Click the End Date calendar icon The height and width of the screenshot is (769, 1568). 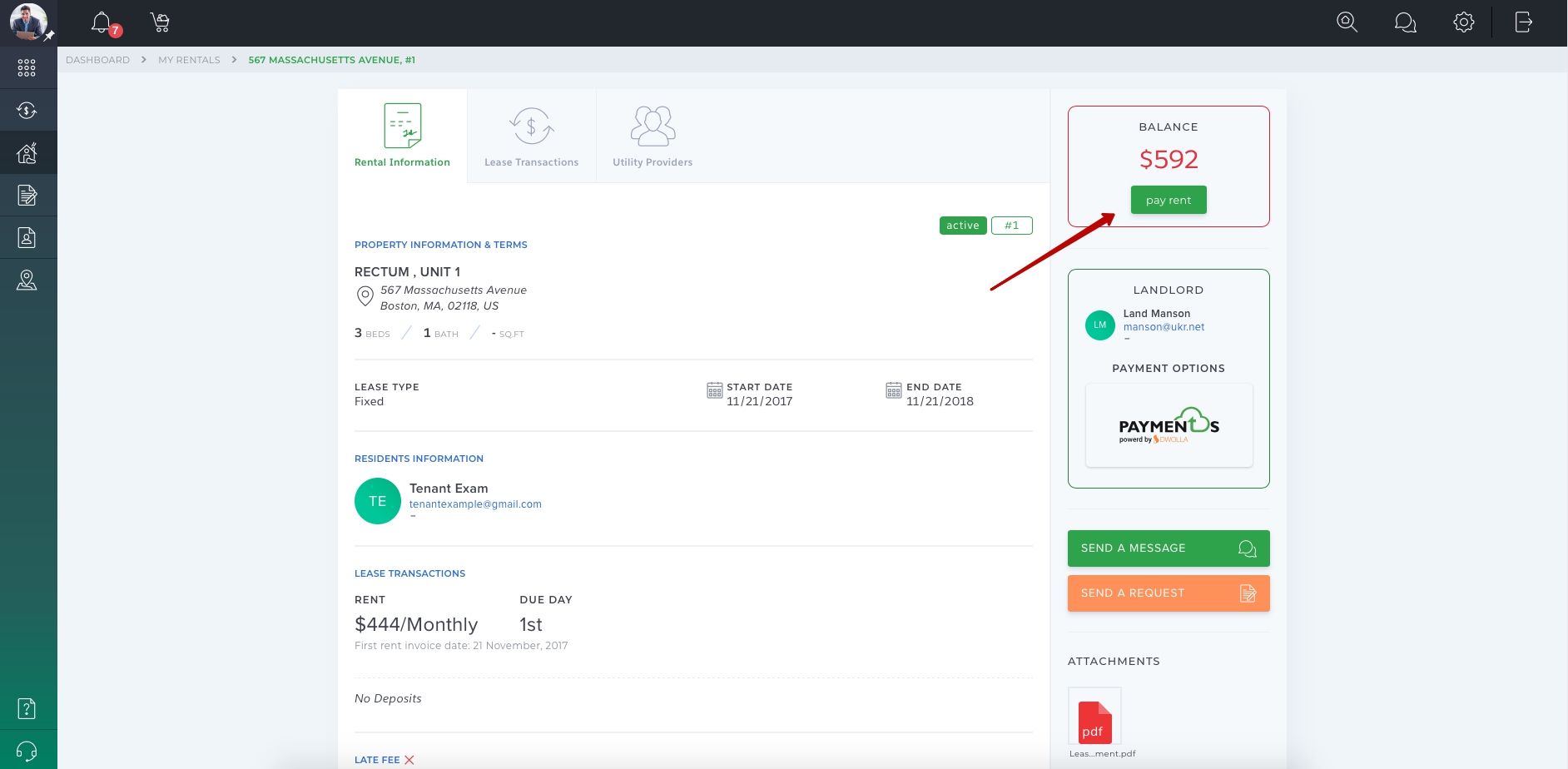894,390
